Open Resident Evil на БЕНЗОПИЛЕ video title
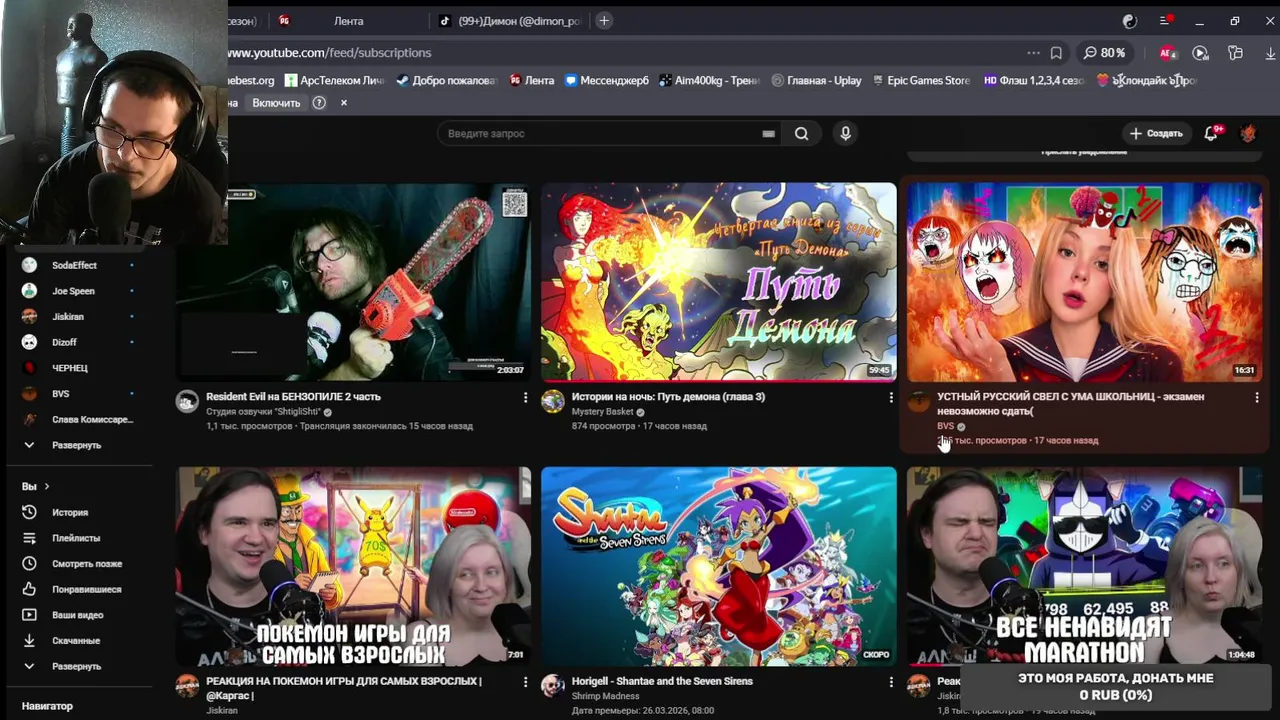Image resolution: width=1280 pixels, height=720 pixels. click(x=293, y=397)
